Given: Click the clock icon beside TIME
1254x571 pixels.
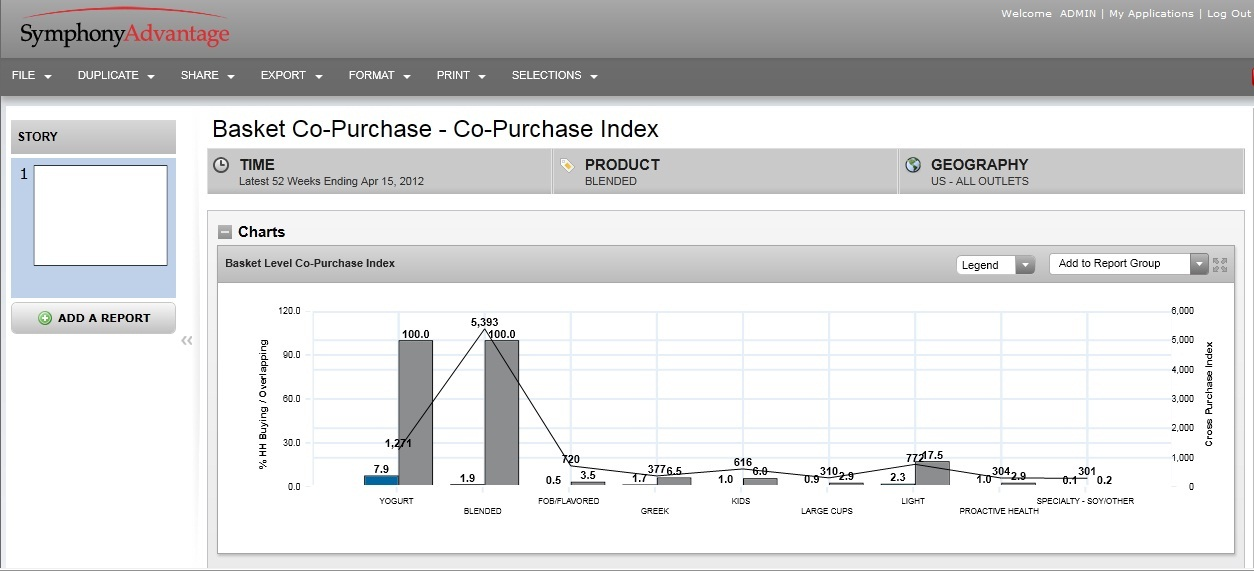Looking at the screenshot, I should click(x=222, y=166).
